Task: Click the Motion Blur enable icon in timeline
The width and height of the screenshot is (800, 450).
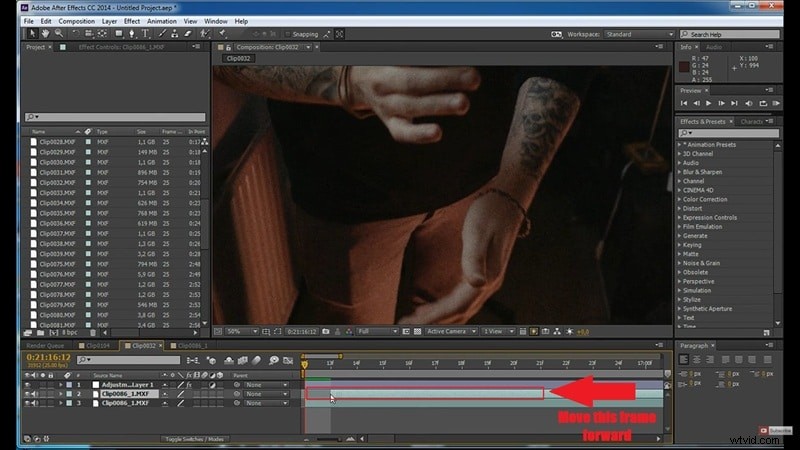Action: 256,360
